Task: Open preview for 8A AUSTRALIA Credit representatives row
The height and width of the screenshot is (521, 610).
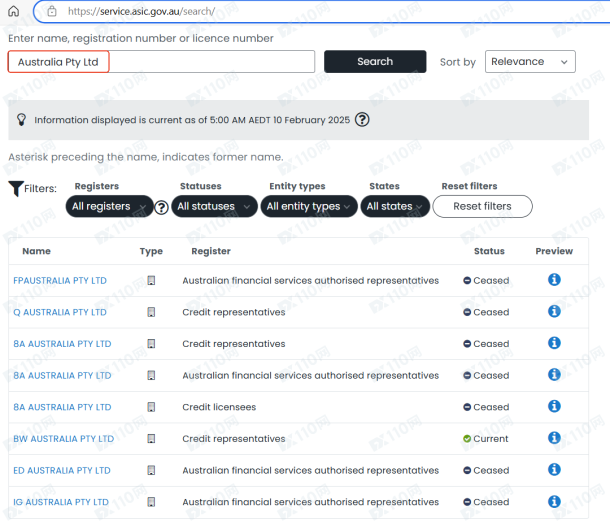Action: 554,343
